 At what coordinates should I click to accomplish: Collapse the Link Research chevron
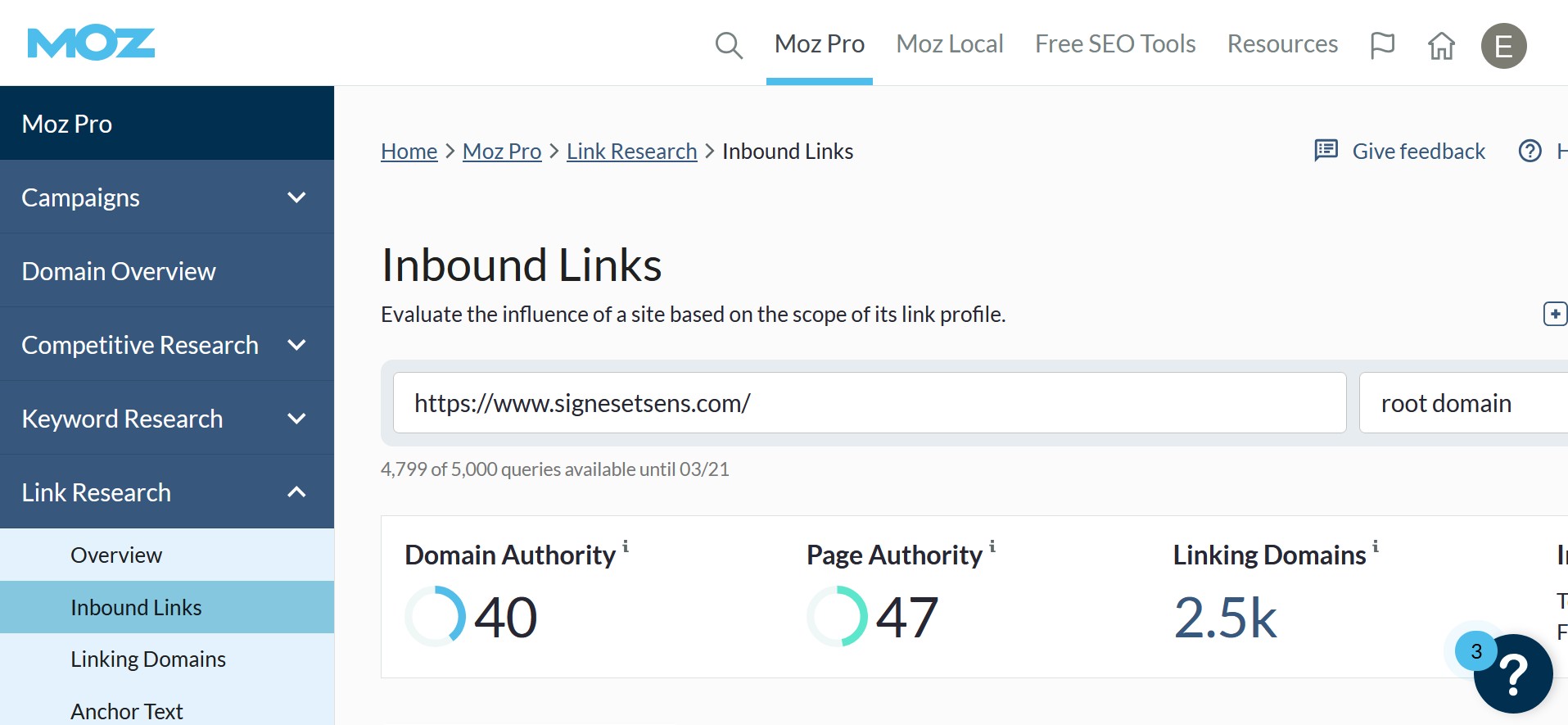[x=296, y=492]
